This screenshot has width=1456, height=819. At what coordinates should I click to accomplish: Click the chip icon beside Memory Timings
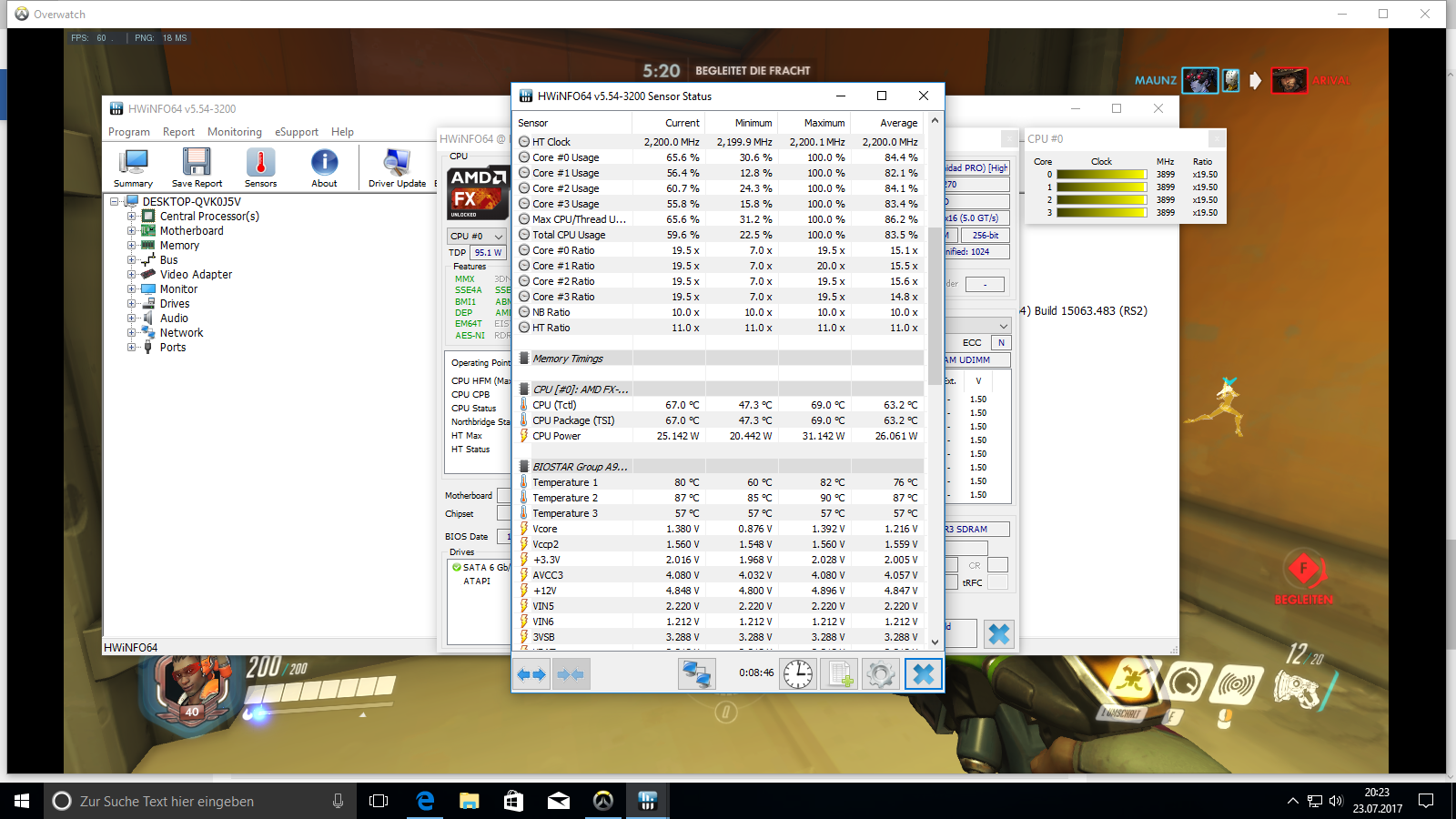click(x=524, y=359)
